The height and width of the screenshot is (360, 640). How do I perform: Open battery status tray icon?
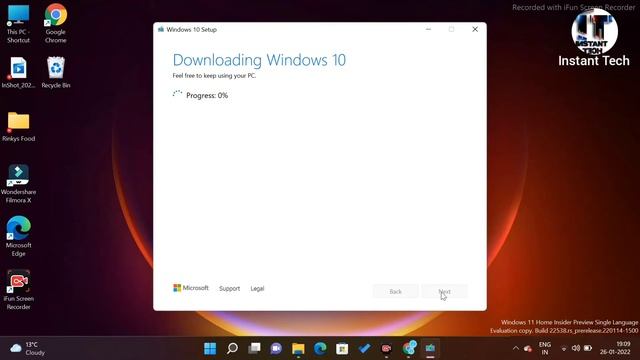(x=588, y=348)
